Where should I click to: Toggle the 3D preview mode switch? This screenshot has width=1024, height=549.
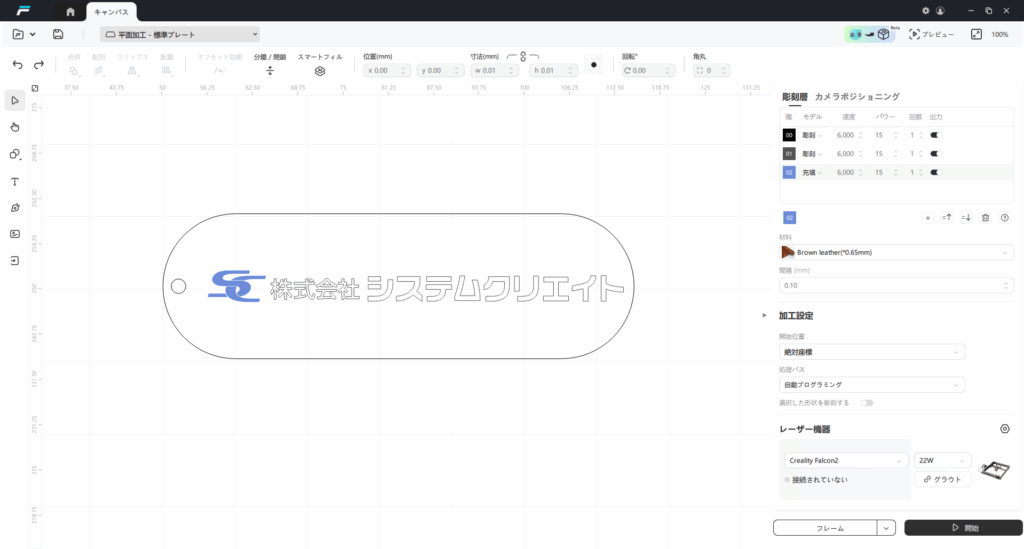tap(869, 34)
